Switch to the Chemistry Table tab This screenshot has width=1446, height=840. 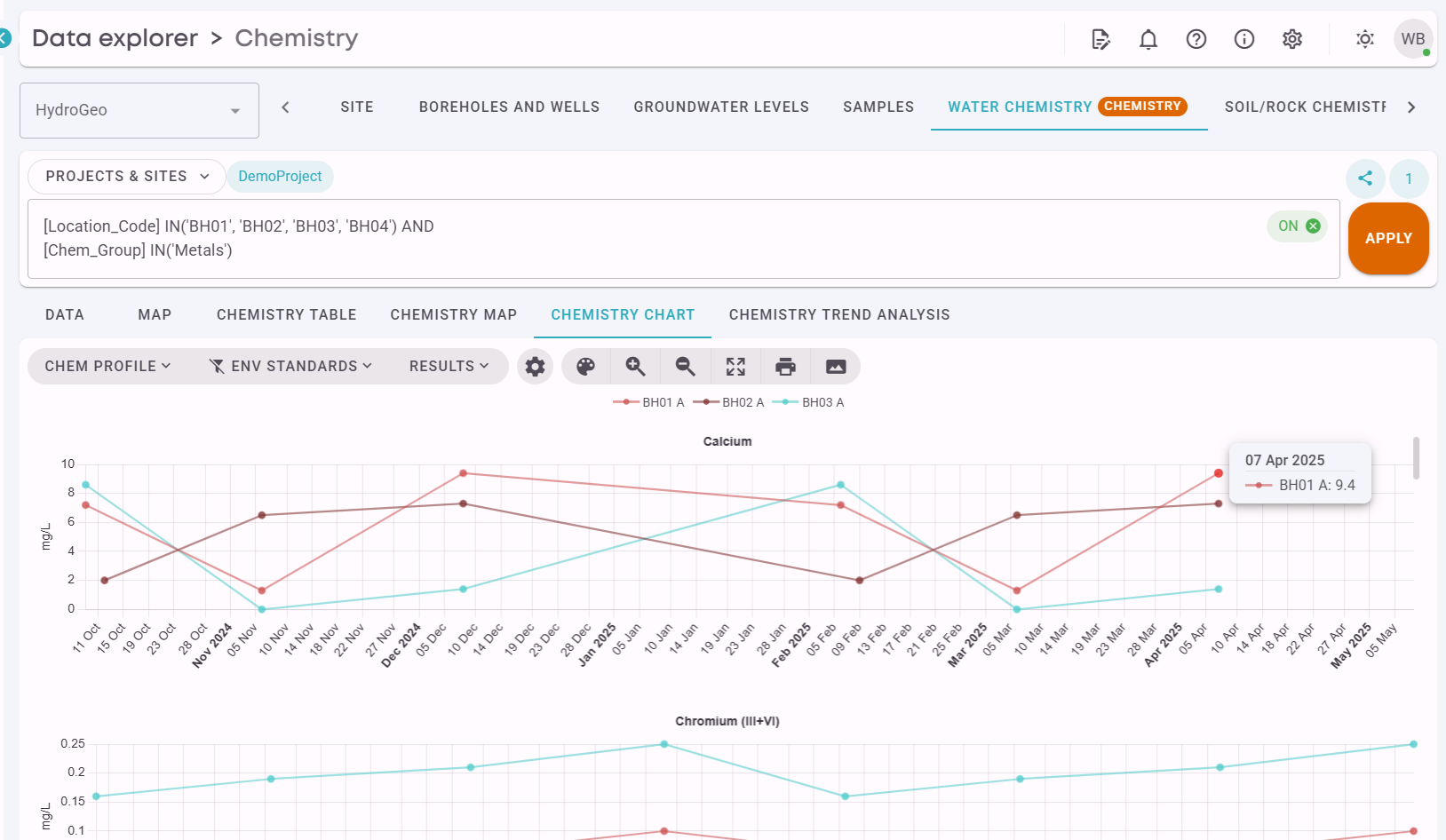[x=286, y=314]
